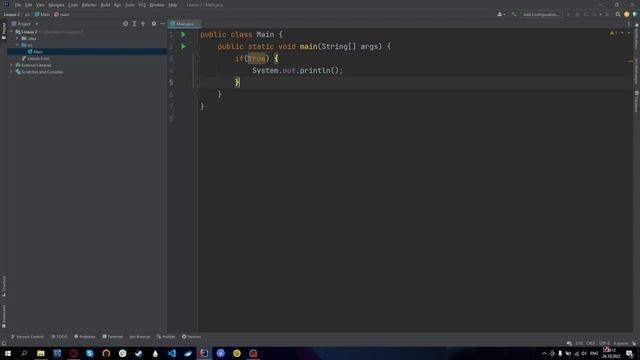Open the File menu

tap(18, 5)
